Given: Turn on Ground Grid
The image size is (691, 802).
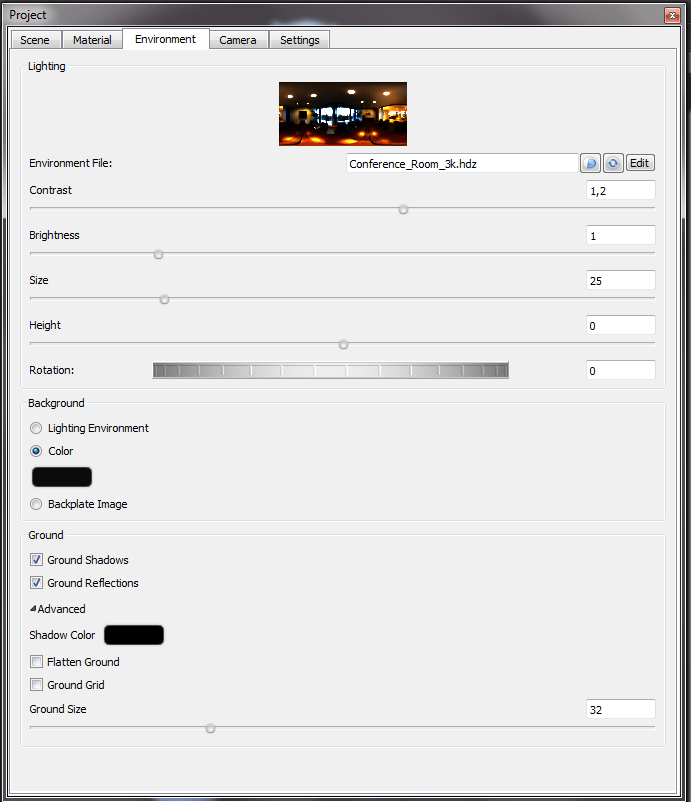Looking at the screenshot, I should coord(36,685).
